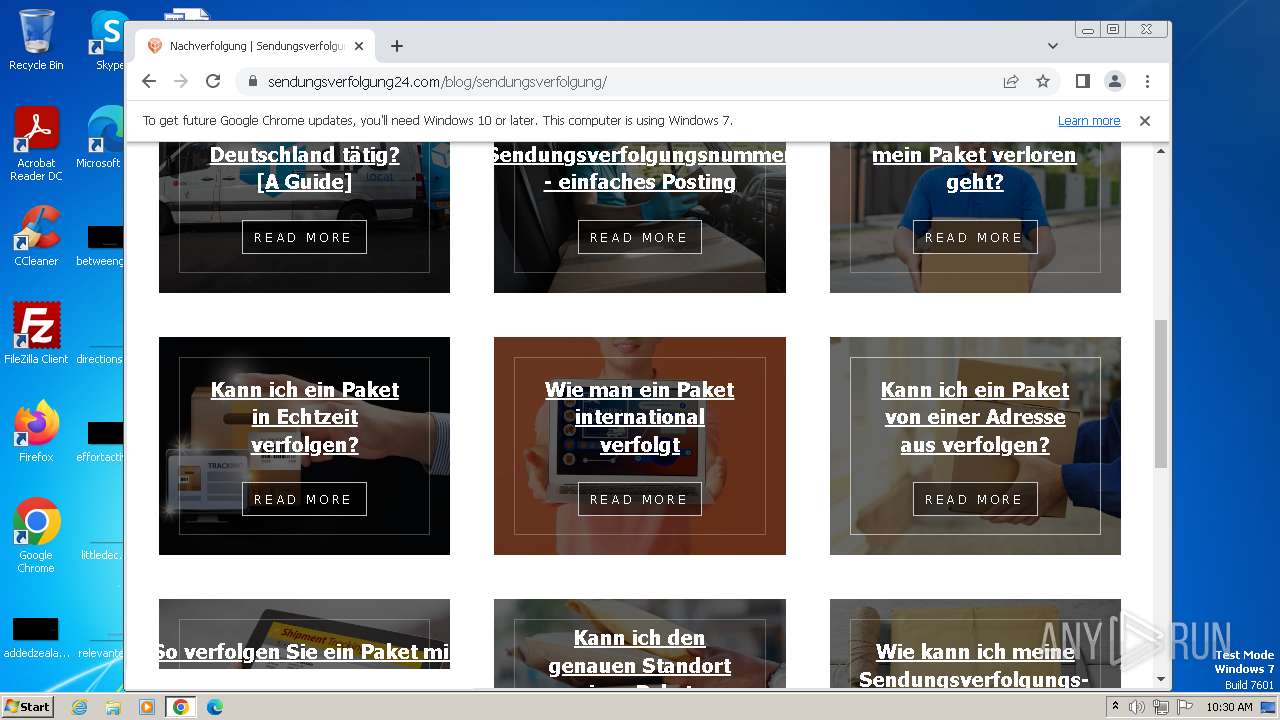Open article 'Deutschland tätig? [A Guide]'
This screenshot has height=720, width=1280.
click(x=304, y=168)
